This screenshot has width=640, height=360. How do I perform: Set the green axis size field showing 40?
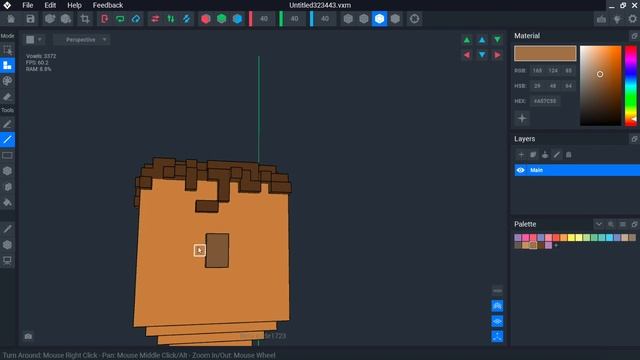294,19
